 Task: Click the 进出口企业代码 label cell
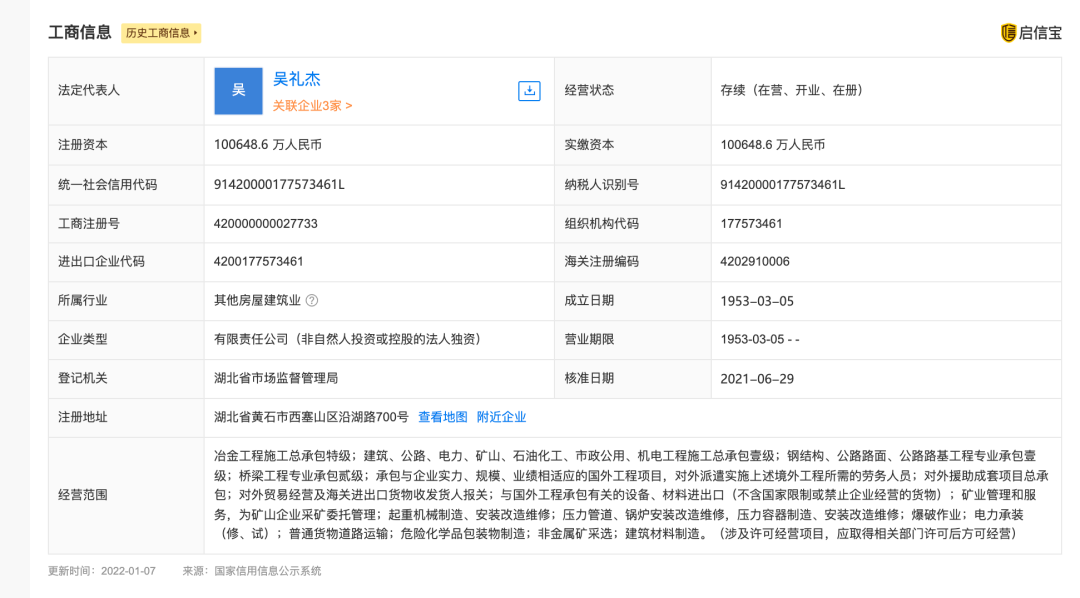pos(126,262)
